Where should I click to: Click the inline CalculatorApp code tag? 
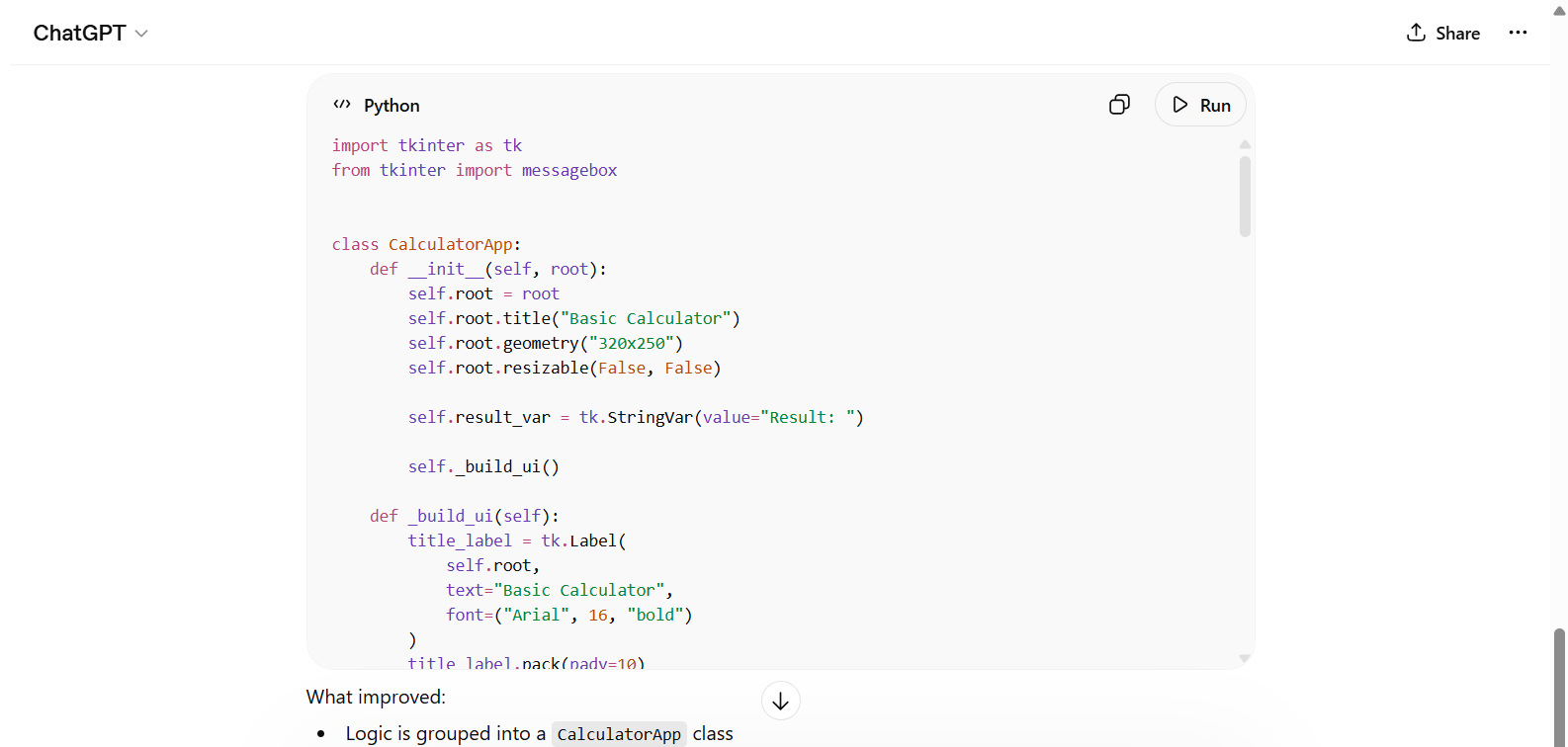click(619, 734)
